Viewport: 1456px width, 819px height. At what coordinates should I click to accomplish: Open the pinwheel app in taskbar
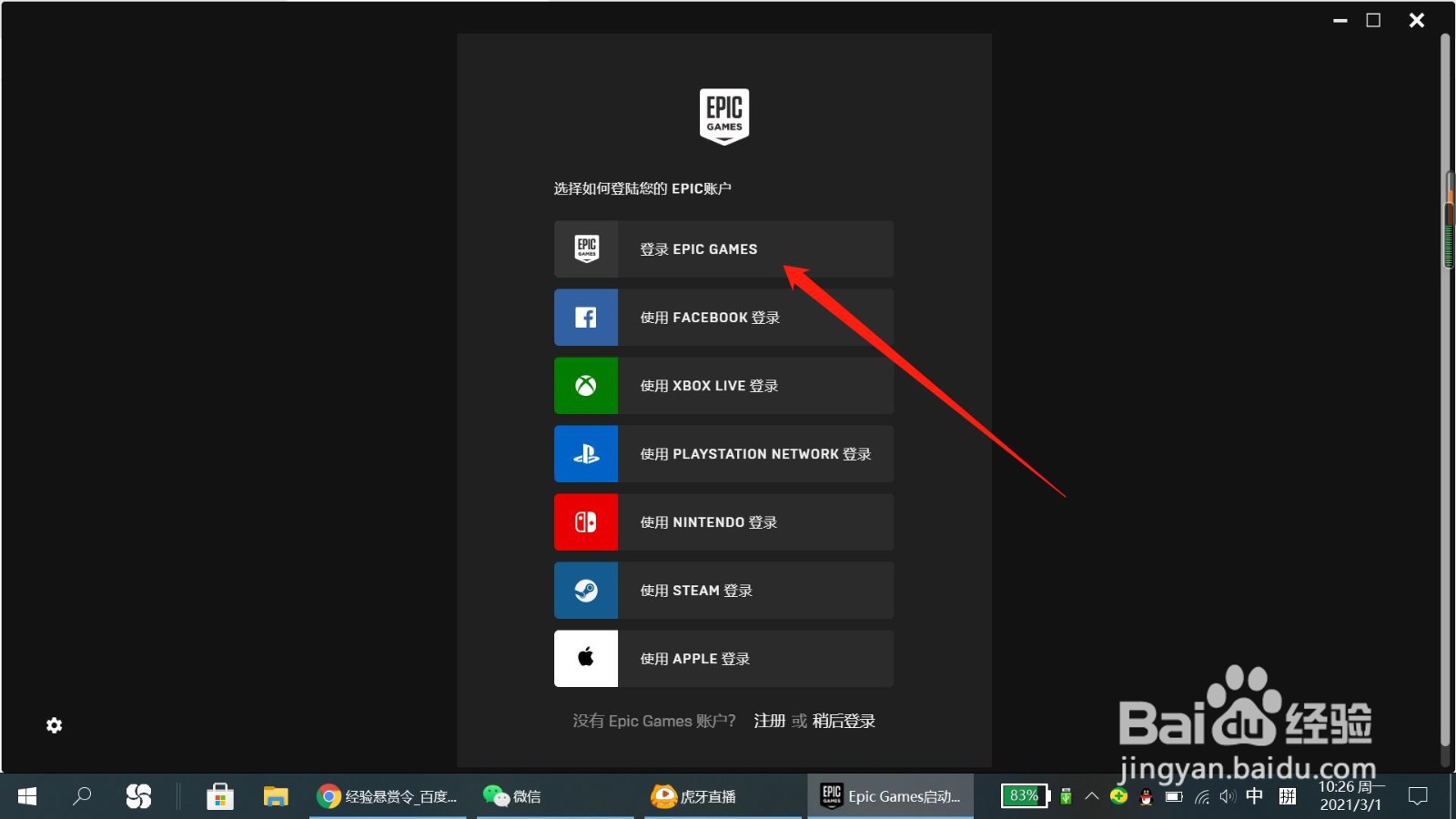click(x=138, y=796)
